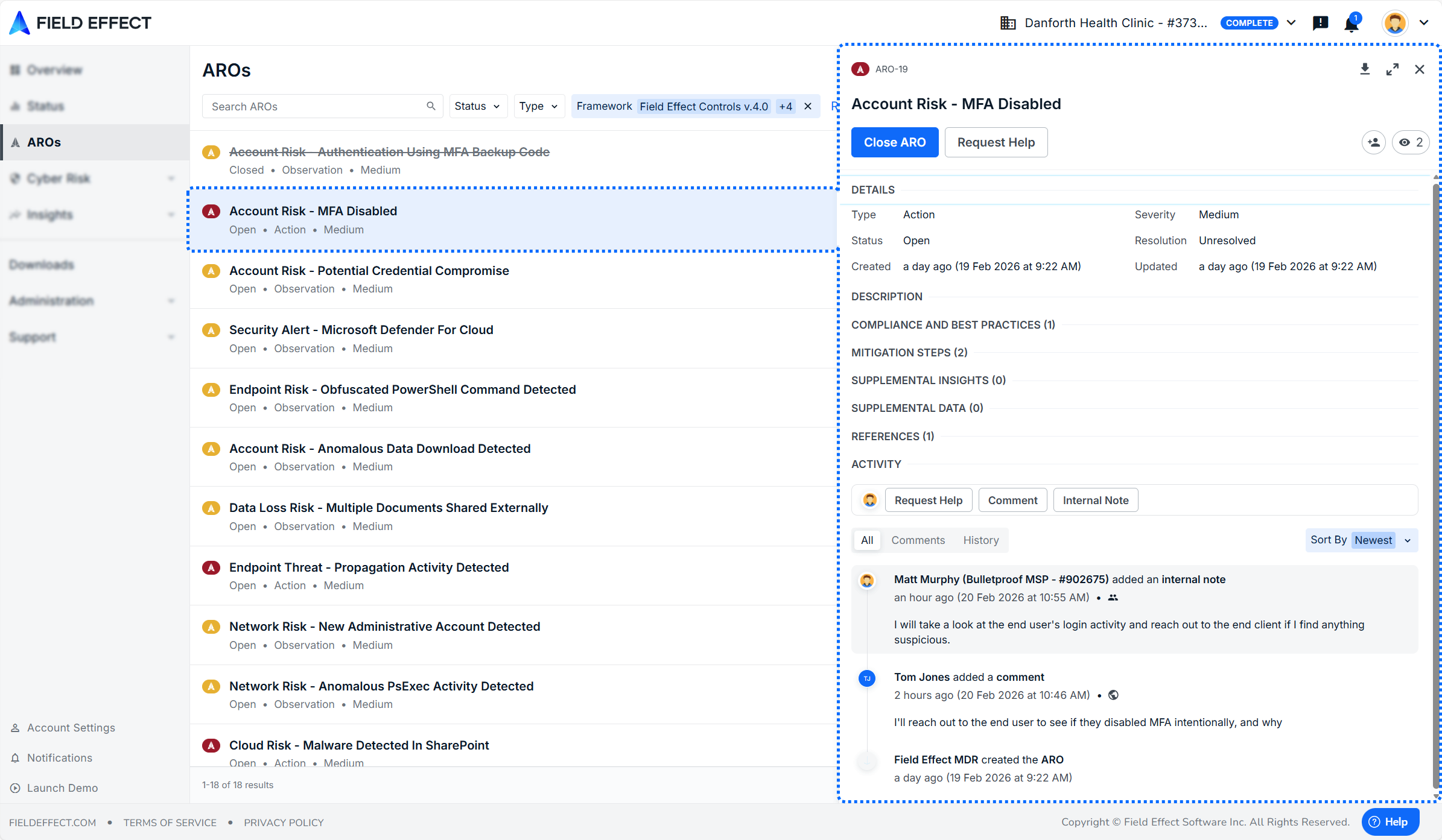
Task: Open the Status filter dropdown
Action: click(477, 106)
